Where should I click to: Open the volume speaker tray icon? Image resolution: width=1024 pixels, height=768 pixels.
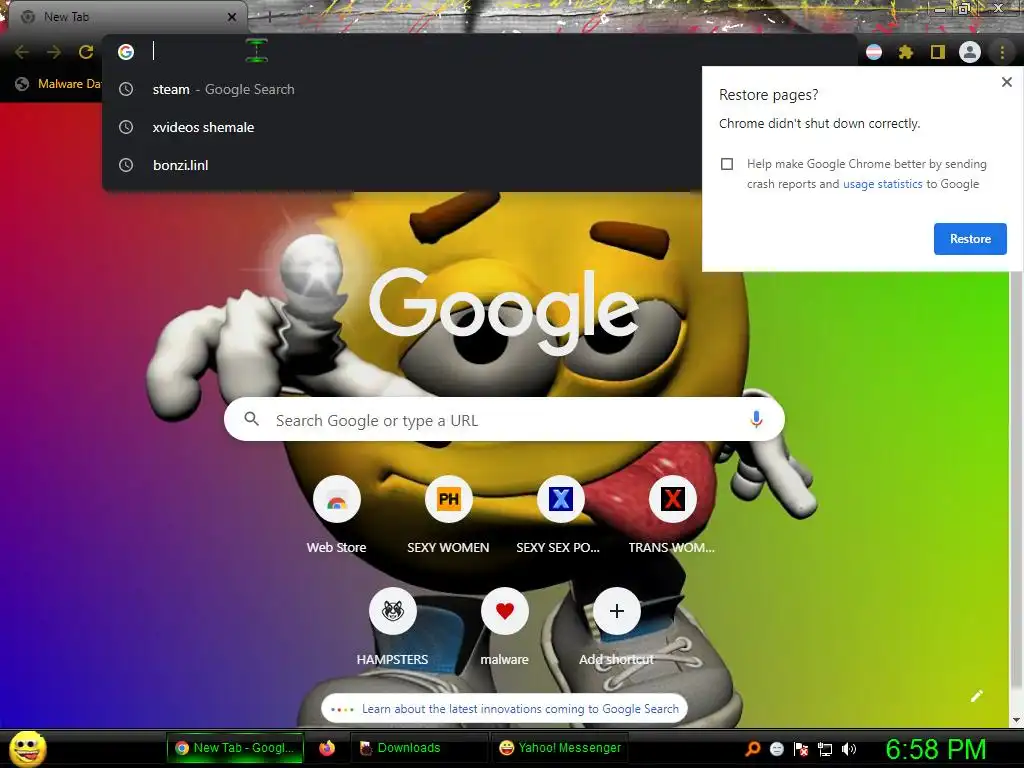tap(849, 749)
